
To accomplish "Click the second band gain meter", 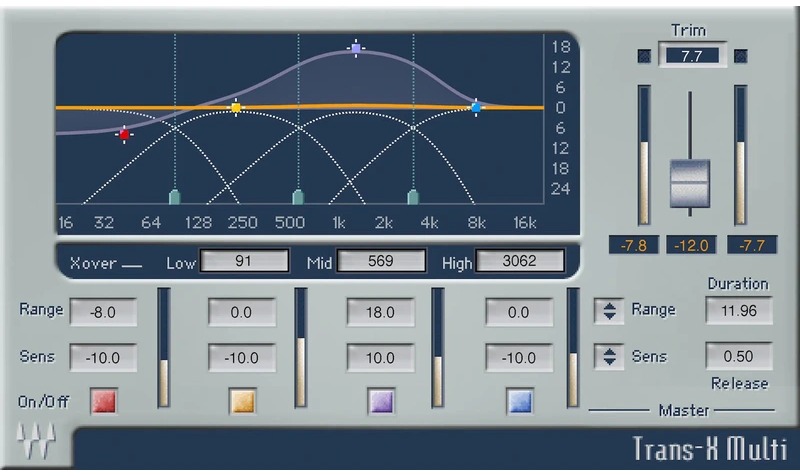I will 301,347.
